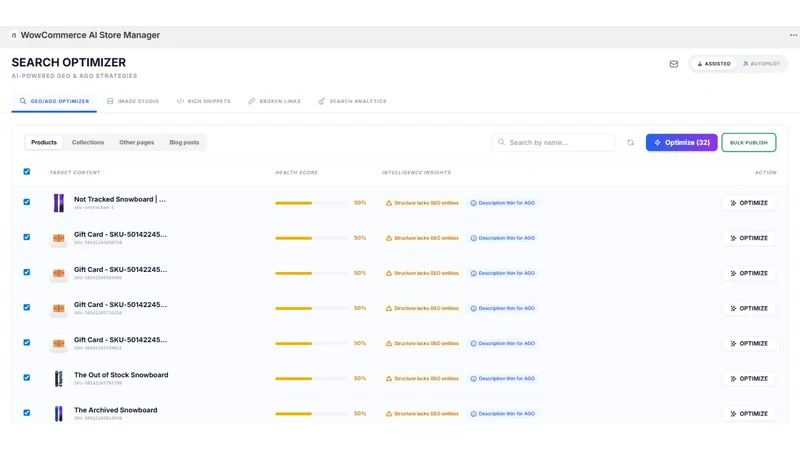
Task: Go to the Broken Links tab
Action: click(274, 101)
